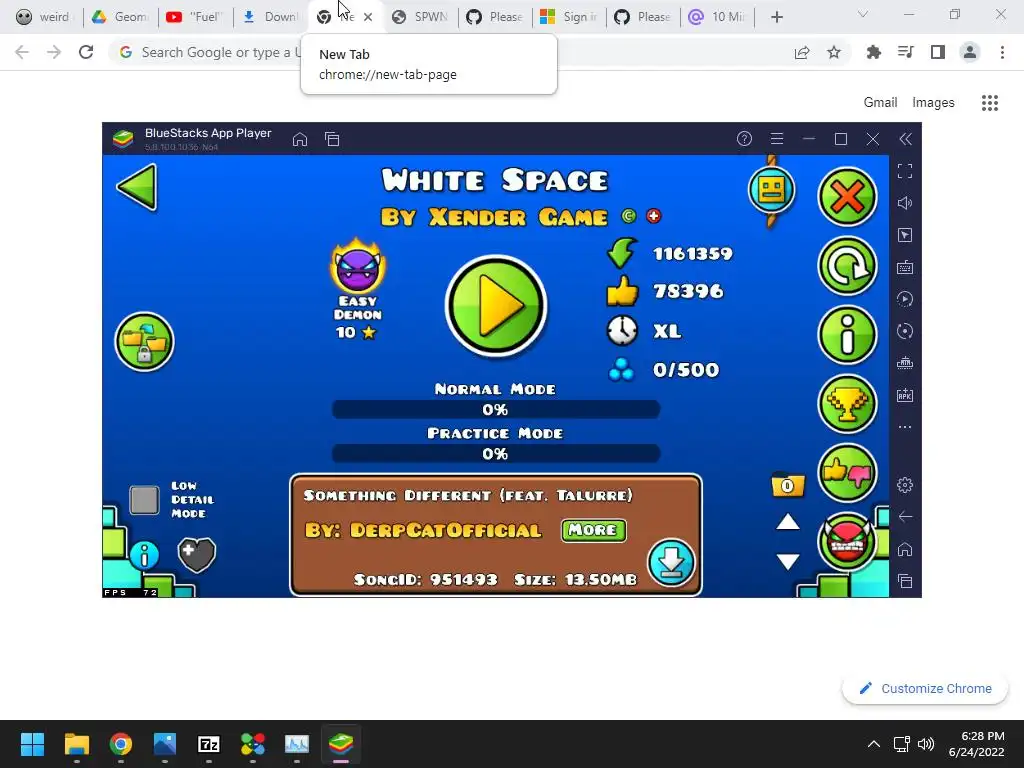
Task: Click the author name Xender Game
Action: click(x=518, y=217)
